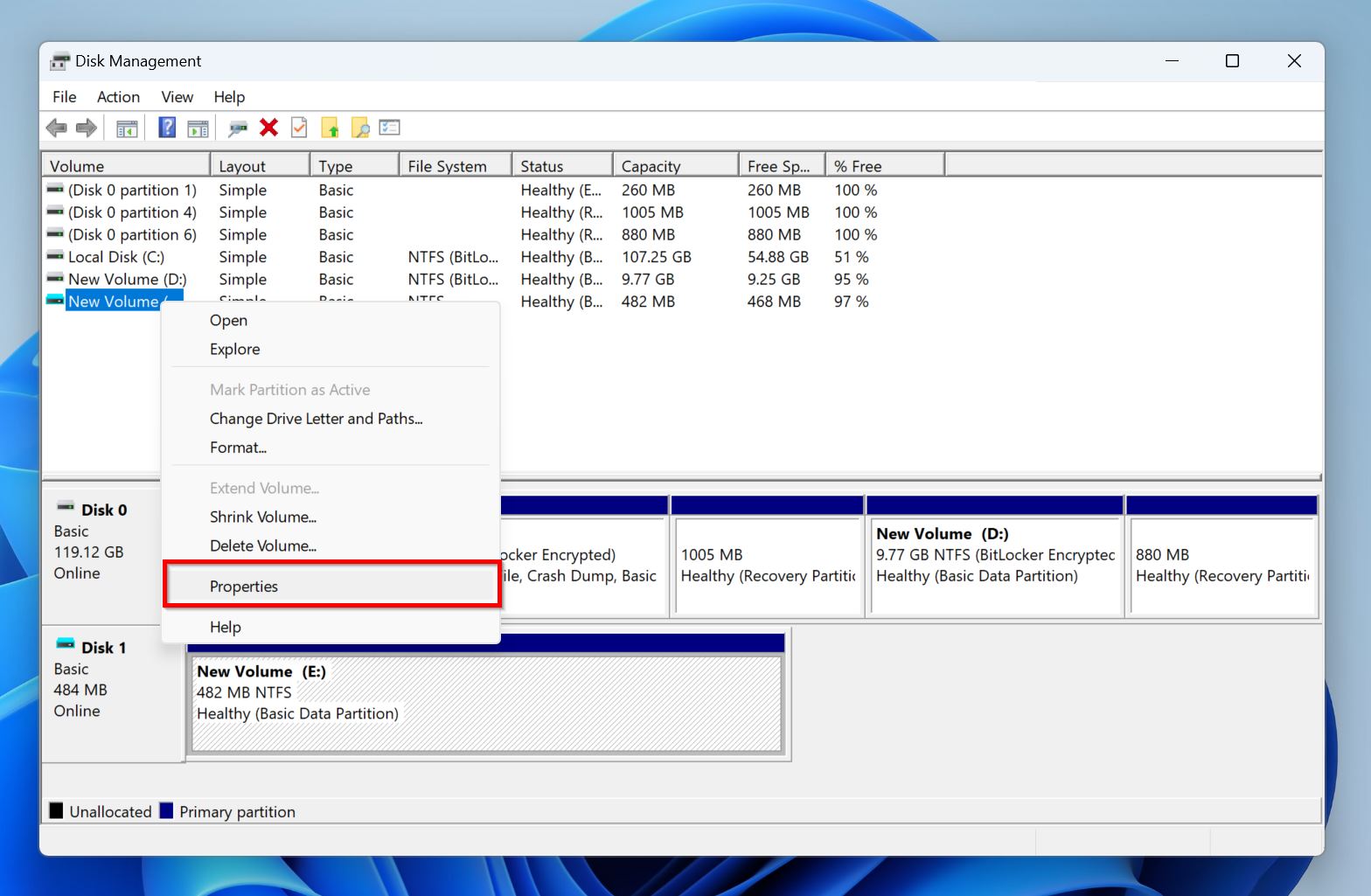Open the Action menu
Screen dimensions: 1371x896
click(118, 97)
